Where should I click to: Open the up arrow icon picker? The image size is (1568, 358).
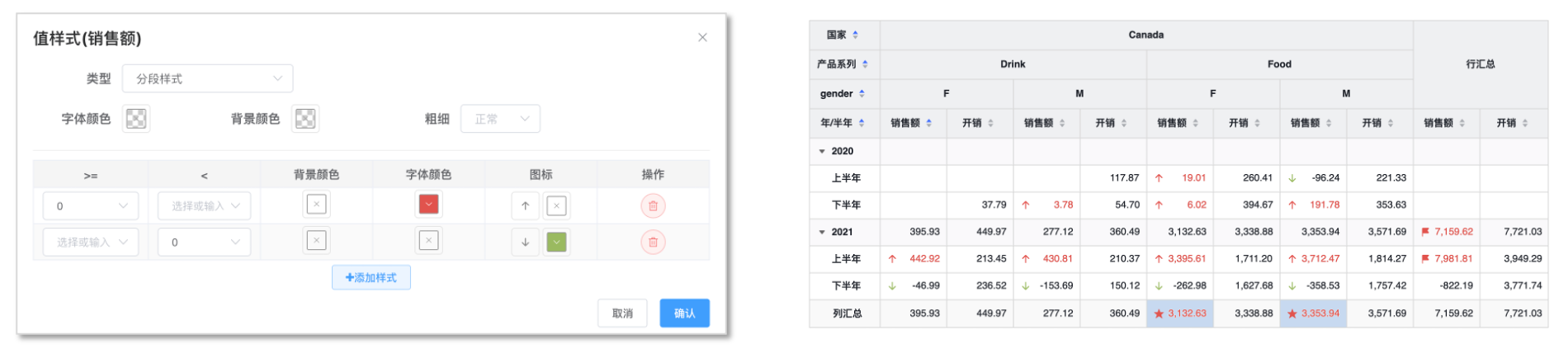pos(525,206)
